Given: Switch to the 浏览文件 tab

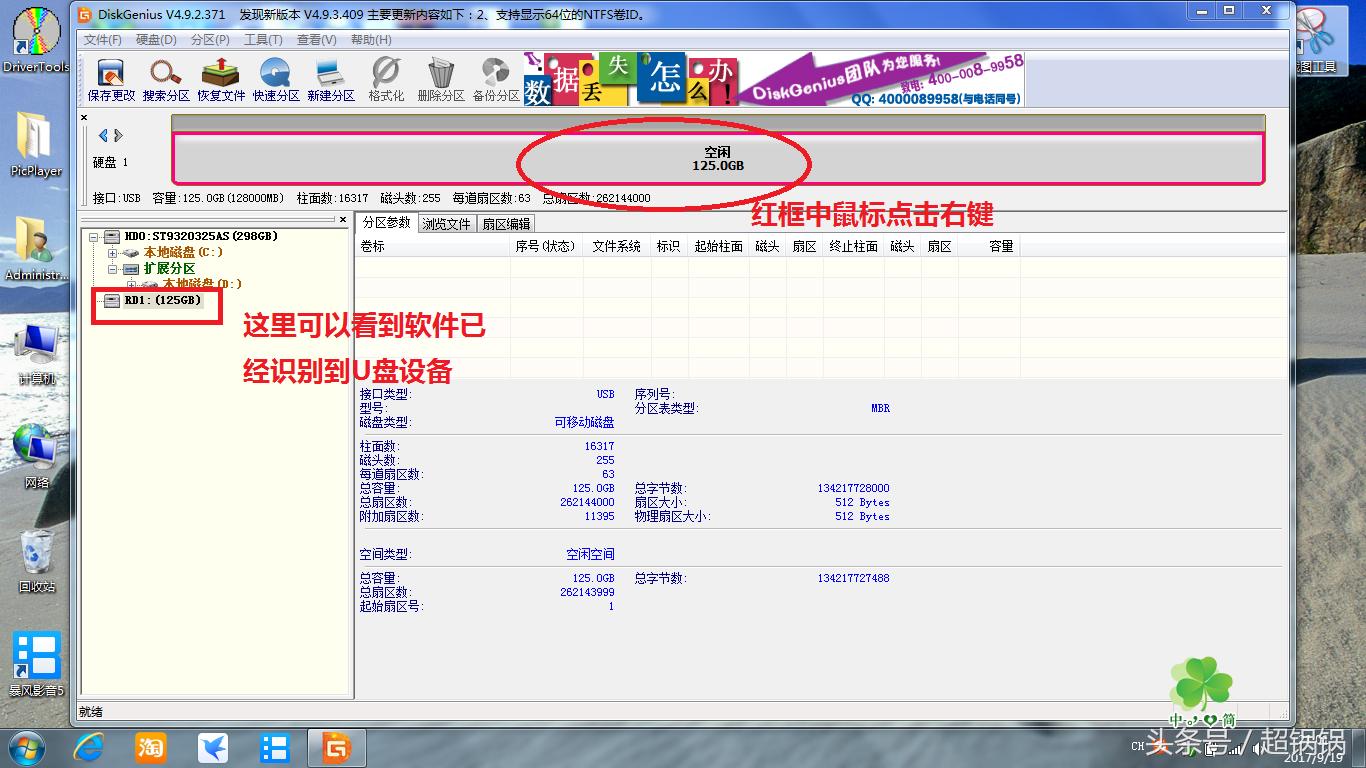Looking at the screenshot, I should 446,223.
